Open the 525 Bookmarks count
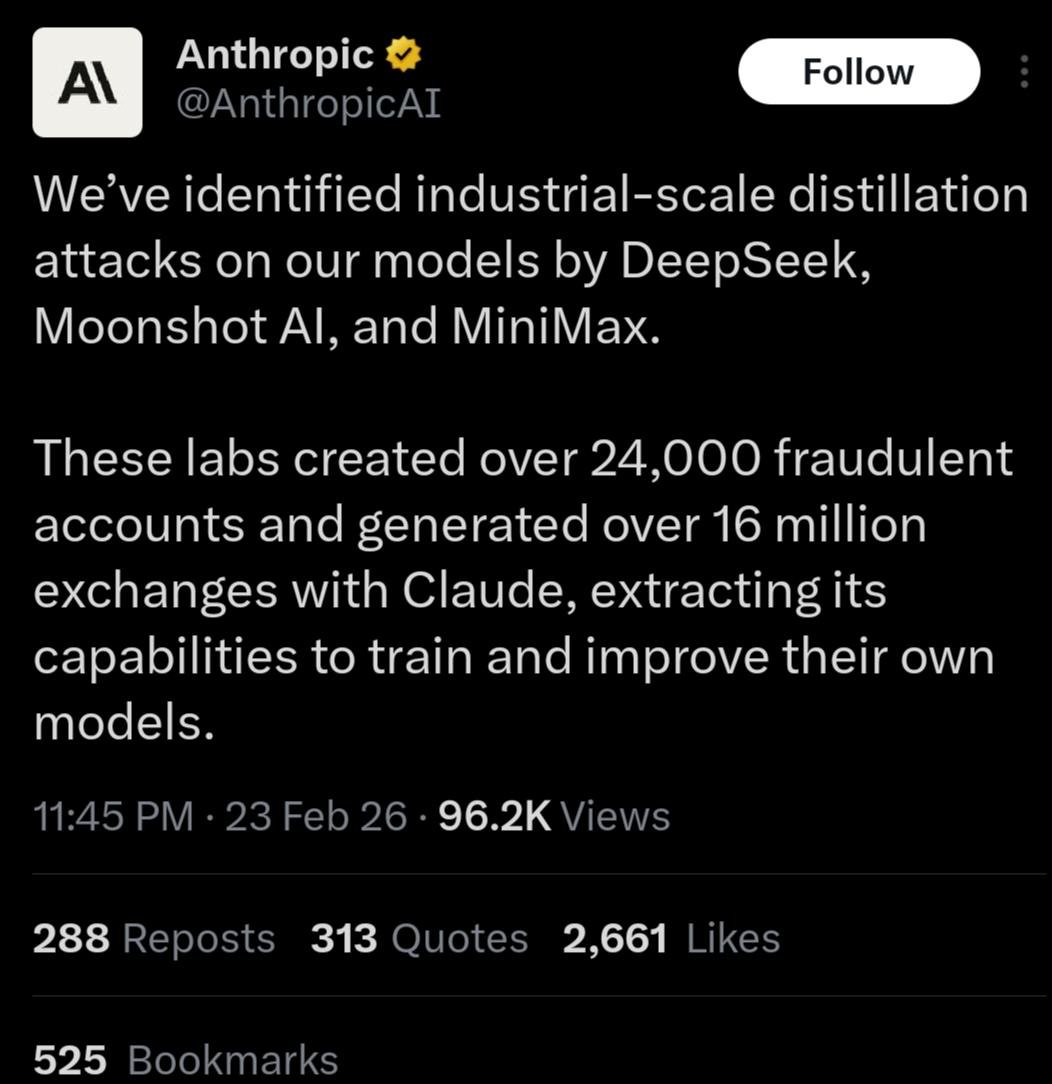This screenshot has width=1052, height=1084. 185,1060
